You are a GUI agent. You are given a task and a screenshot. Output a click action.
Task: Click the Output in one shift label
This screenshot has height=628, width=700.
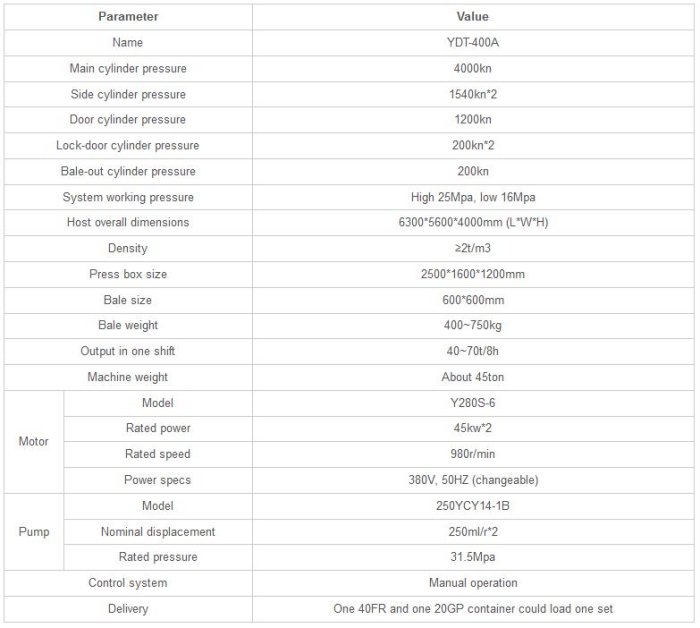127,351
